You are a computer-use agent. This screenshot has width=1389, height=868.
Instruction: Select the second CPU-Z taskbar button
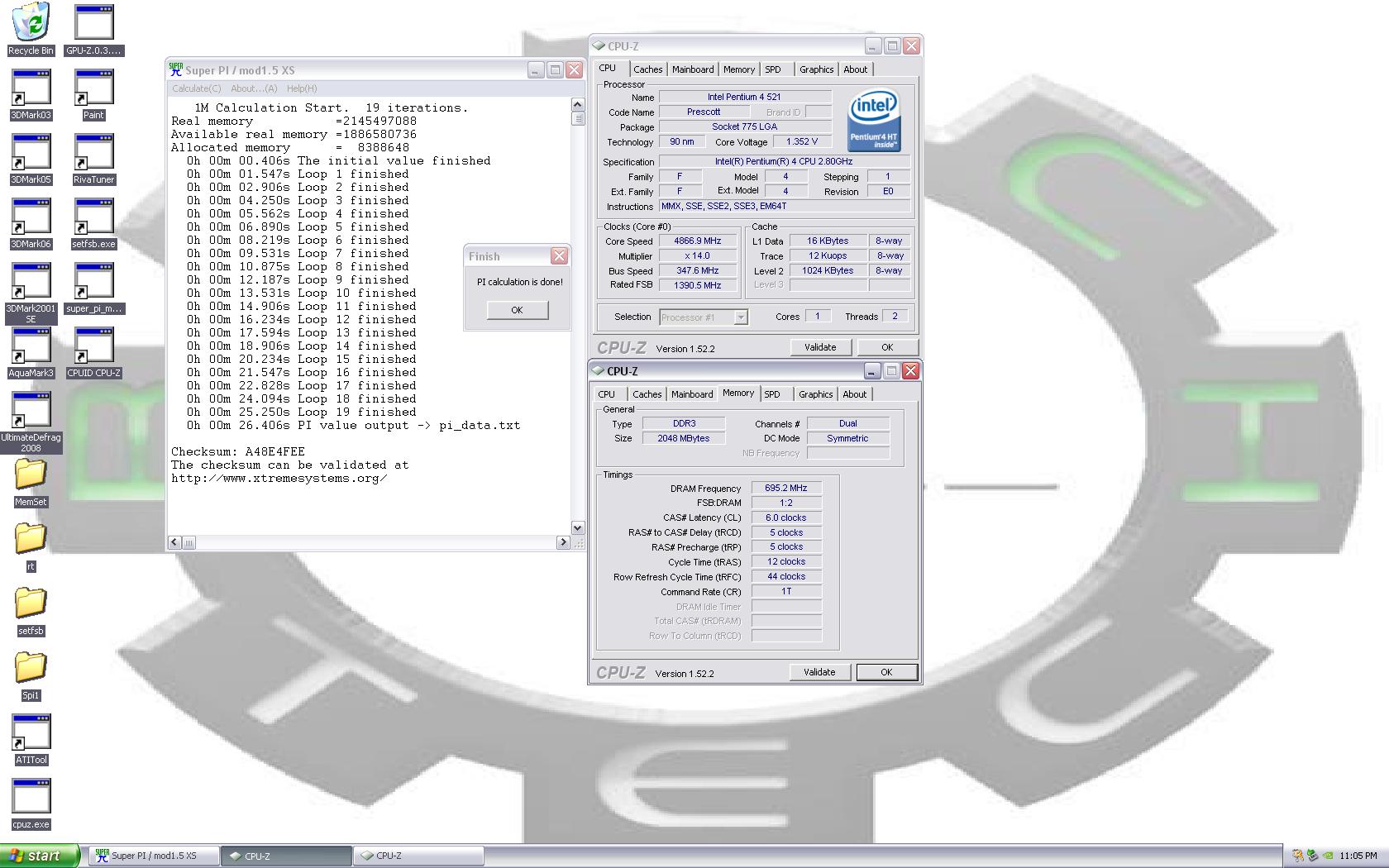418,856
